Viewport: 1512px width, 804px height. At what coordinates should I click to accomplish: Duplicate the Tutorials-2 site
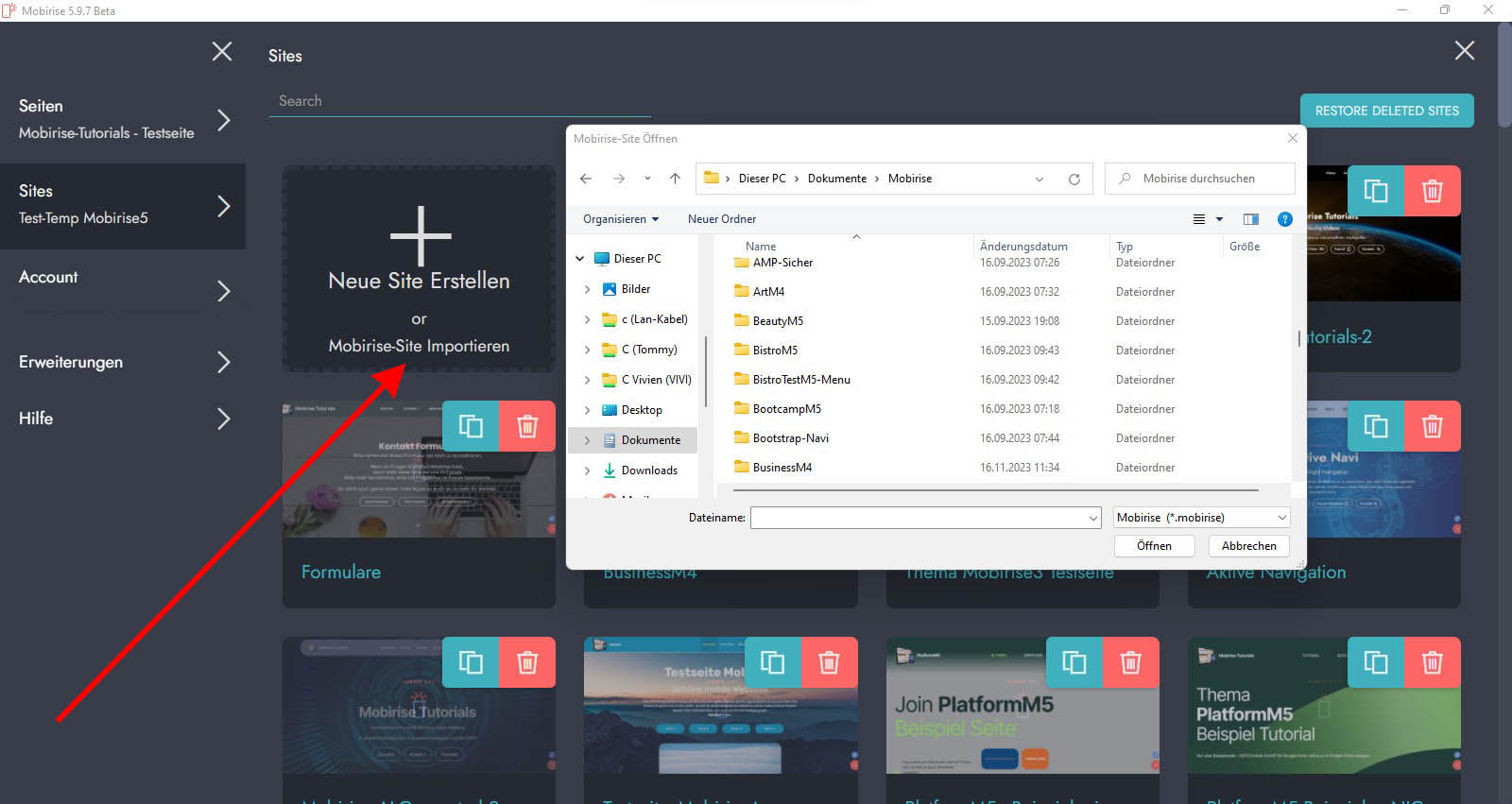click(x=1376, y=191)
